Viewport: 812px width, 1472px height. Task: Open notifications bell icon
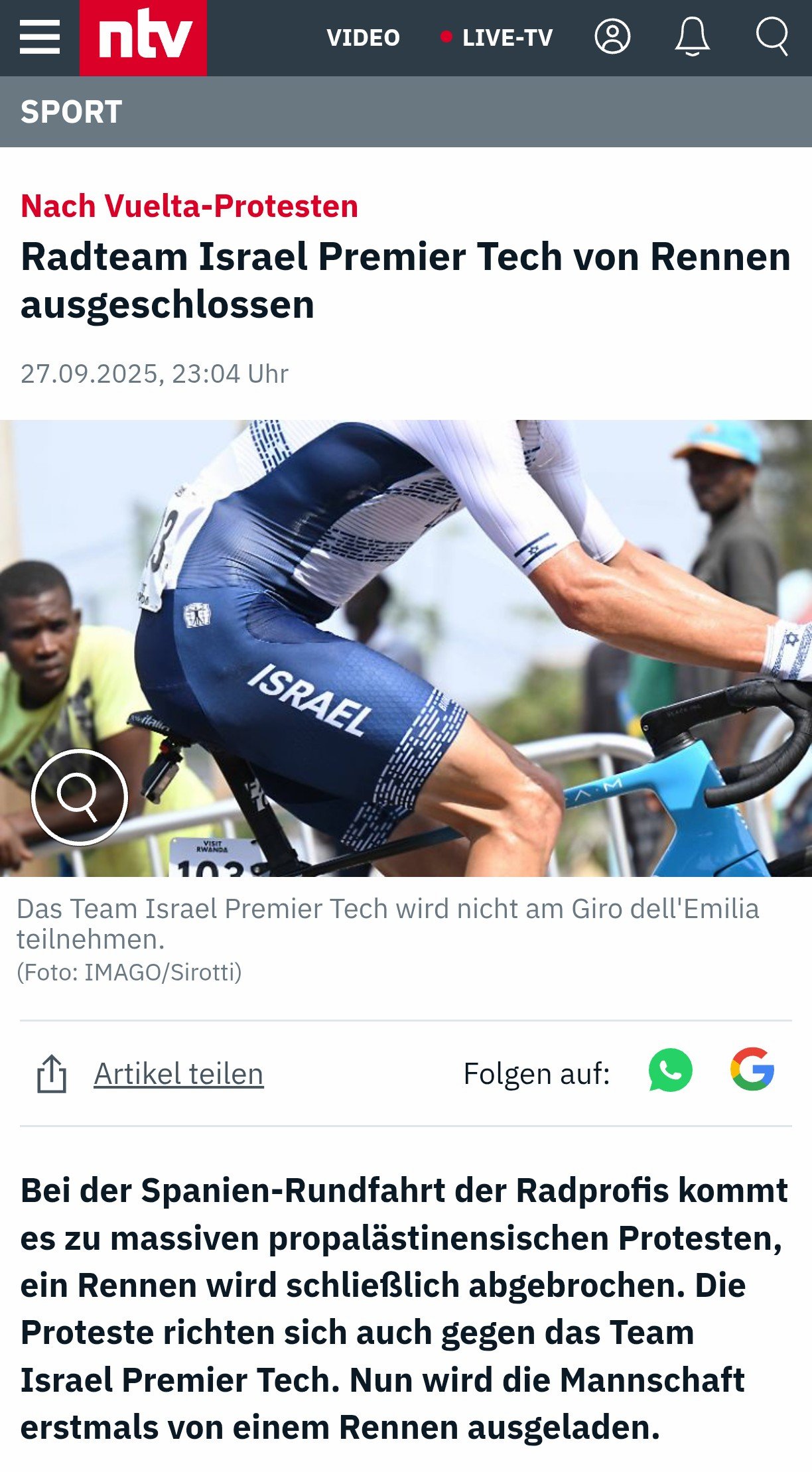click(692, 36)
